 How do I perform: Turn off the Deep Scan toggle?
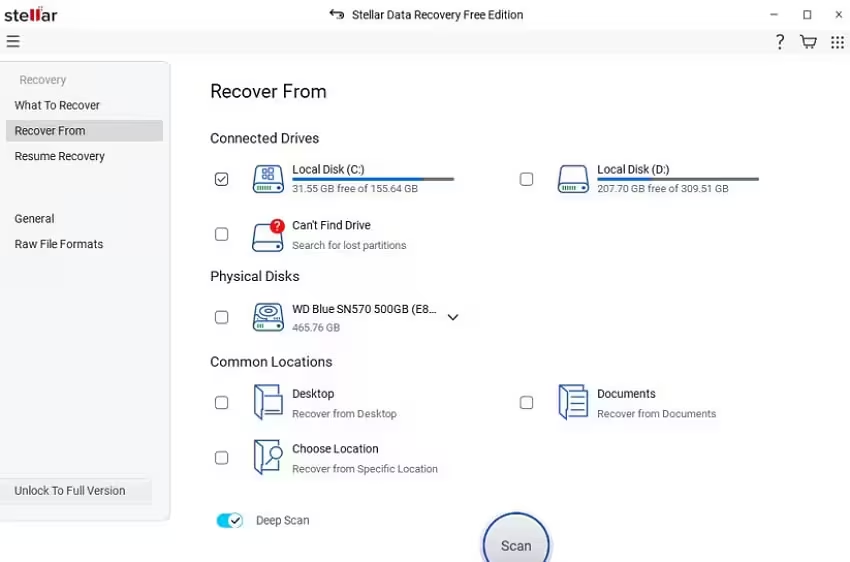(229, 520)
